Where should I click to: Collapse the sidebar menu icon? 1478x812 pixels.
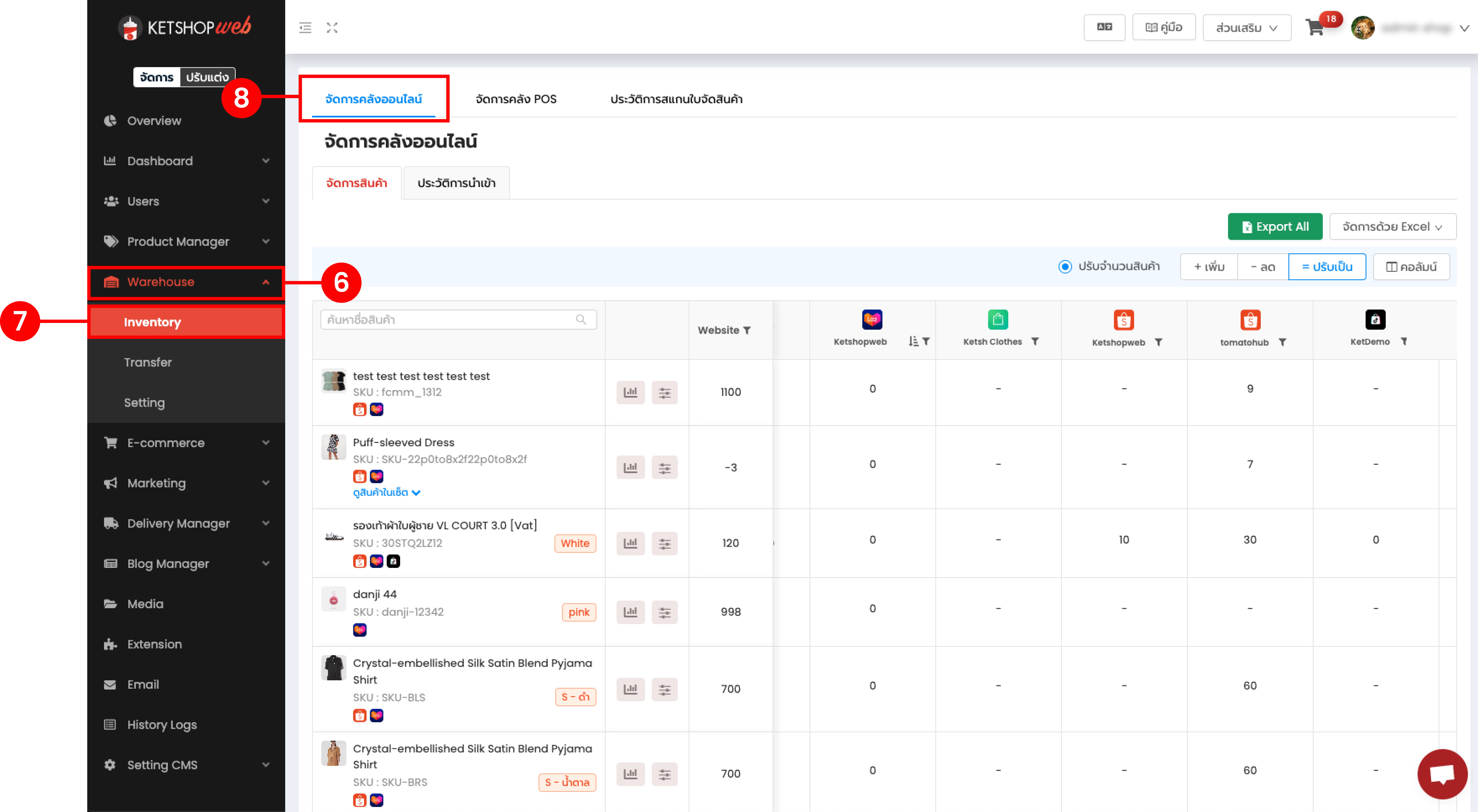pyautogui.click(x=305, y=27)
